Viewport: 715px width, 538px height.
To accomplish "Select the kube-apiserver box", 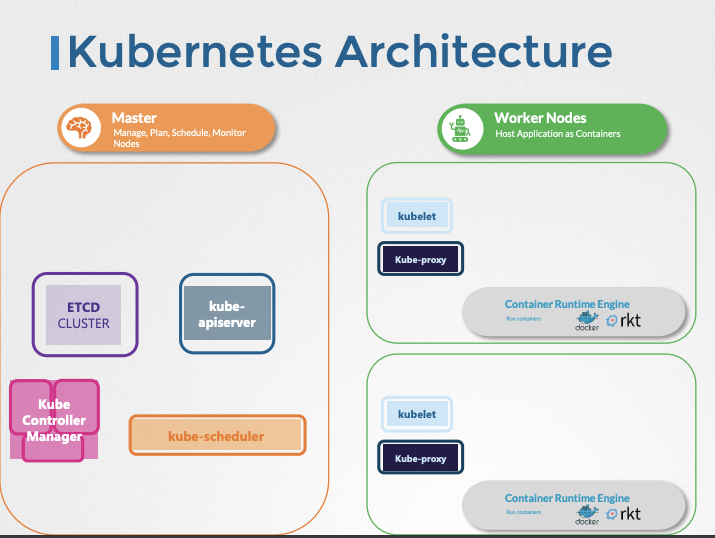I will tap(227, 314).
